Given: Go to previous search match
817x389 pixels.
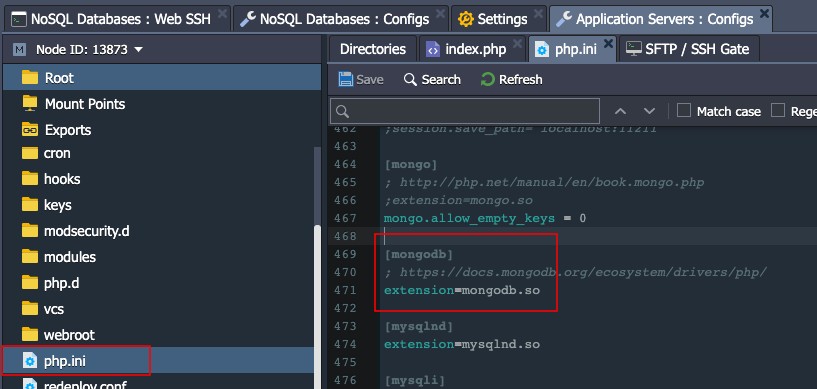Looking at the screenshot, I should 620,111.
